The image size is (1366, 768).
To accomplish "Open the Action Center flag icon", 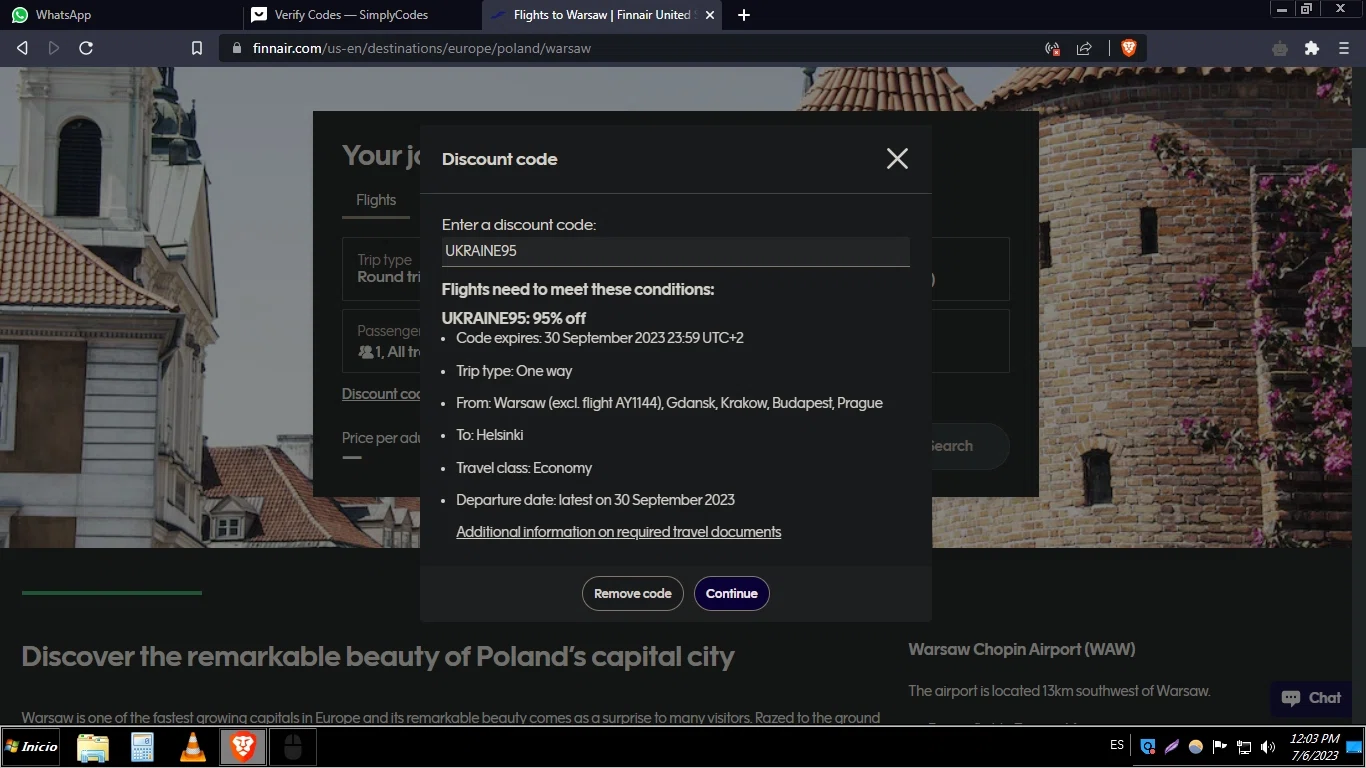I will (x=1220, y=747).
